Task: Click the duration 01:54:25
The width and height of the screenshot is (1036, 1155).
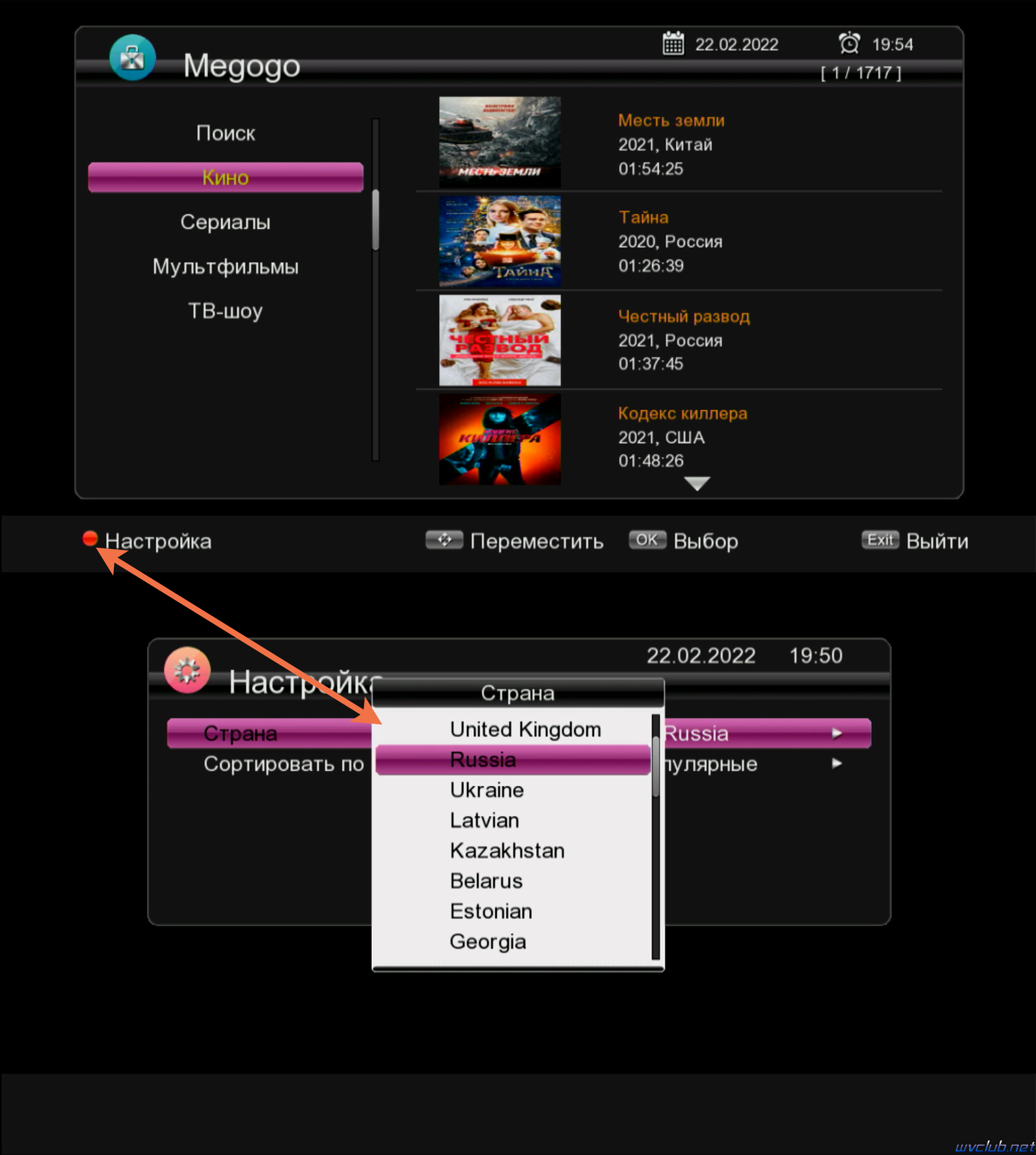Action: pos(651,168)
